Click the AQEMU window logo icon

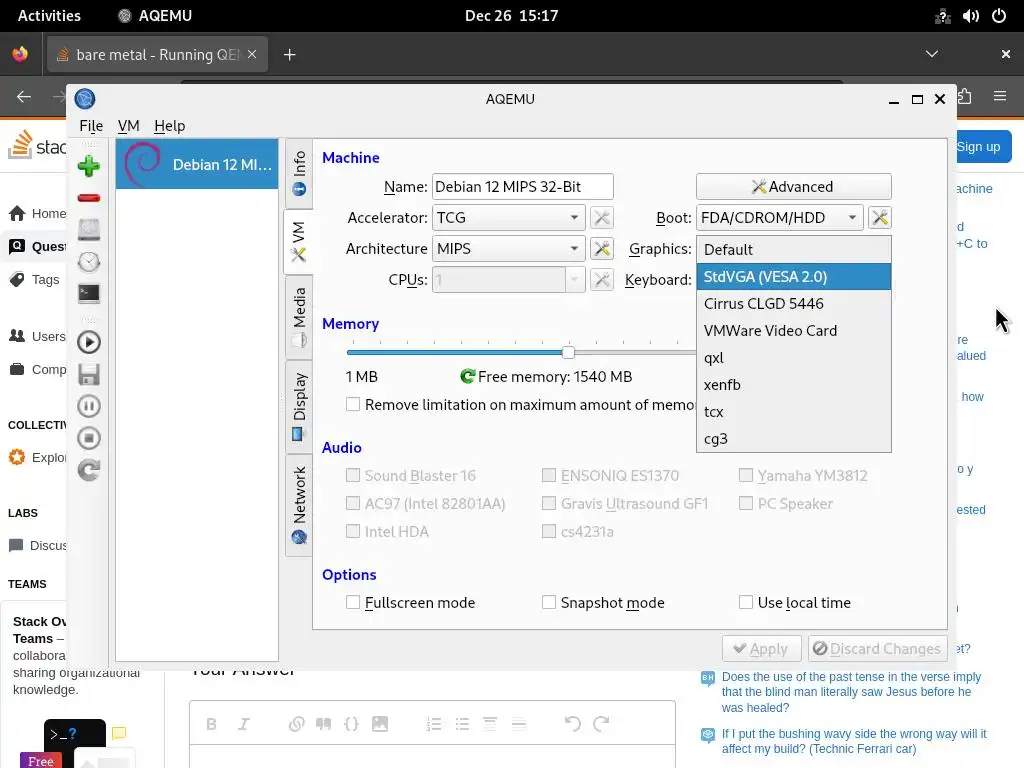click(85, 99)
